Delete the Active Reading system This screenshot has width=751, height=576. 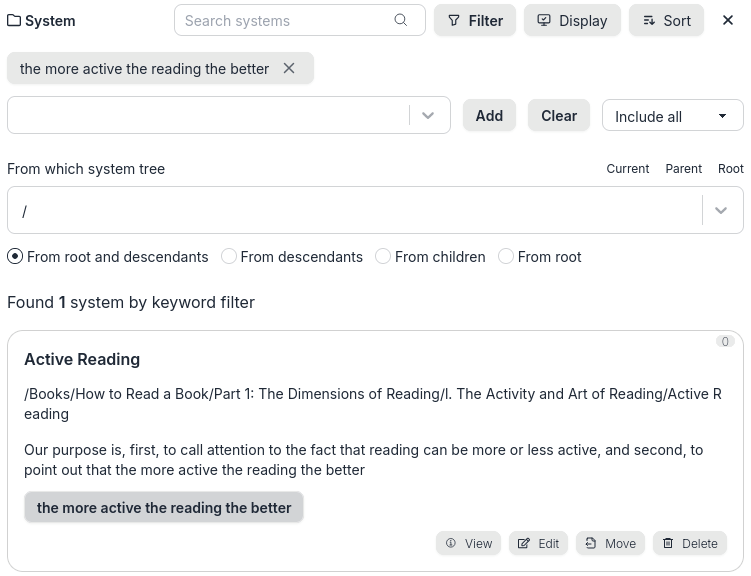(690, 543)
